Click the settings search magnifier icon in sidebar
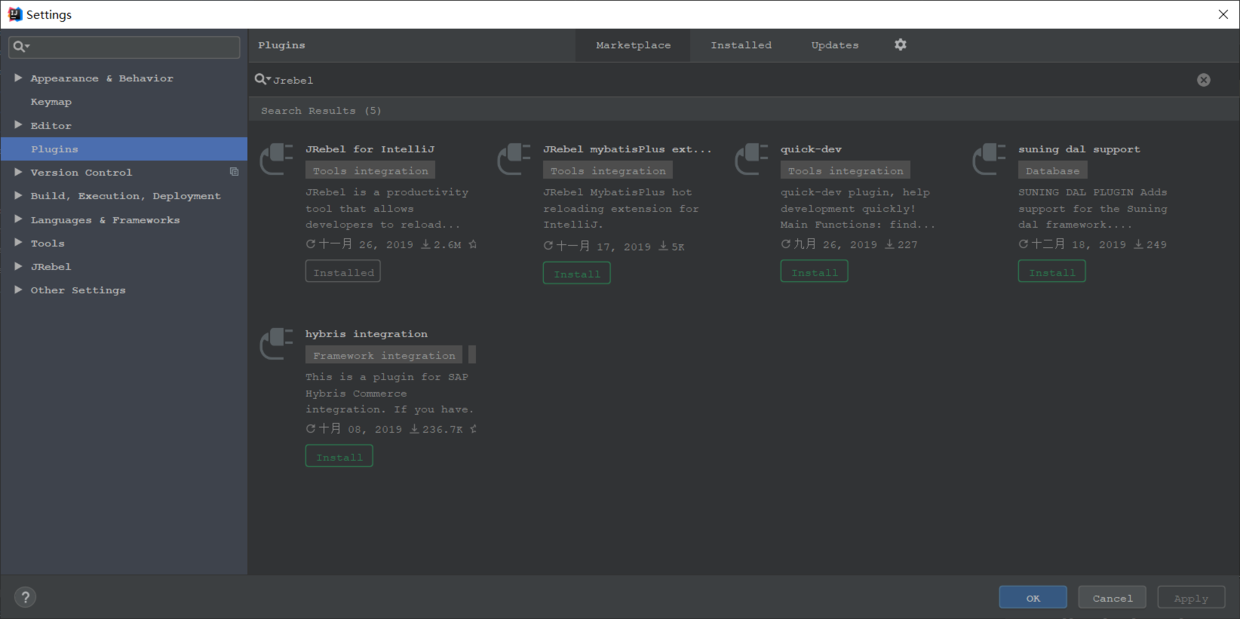 [x=21, y=47]
